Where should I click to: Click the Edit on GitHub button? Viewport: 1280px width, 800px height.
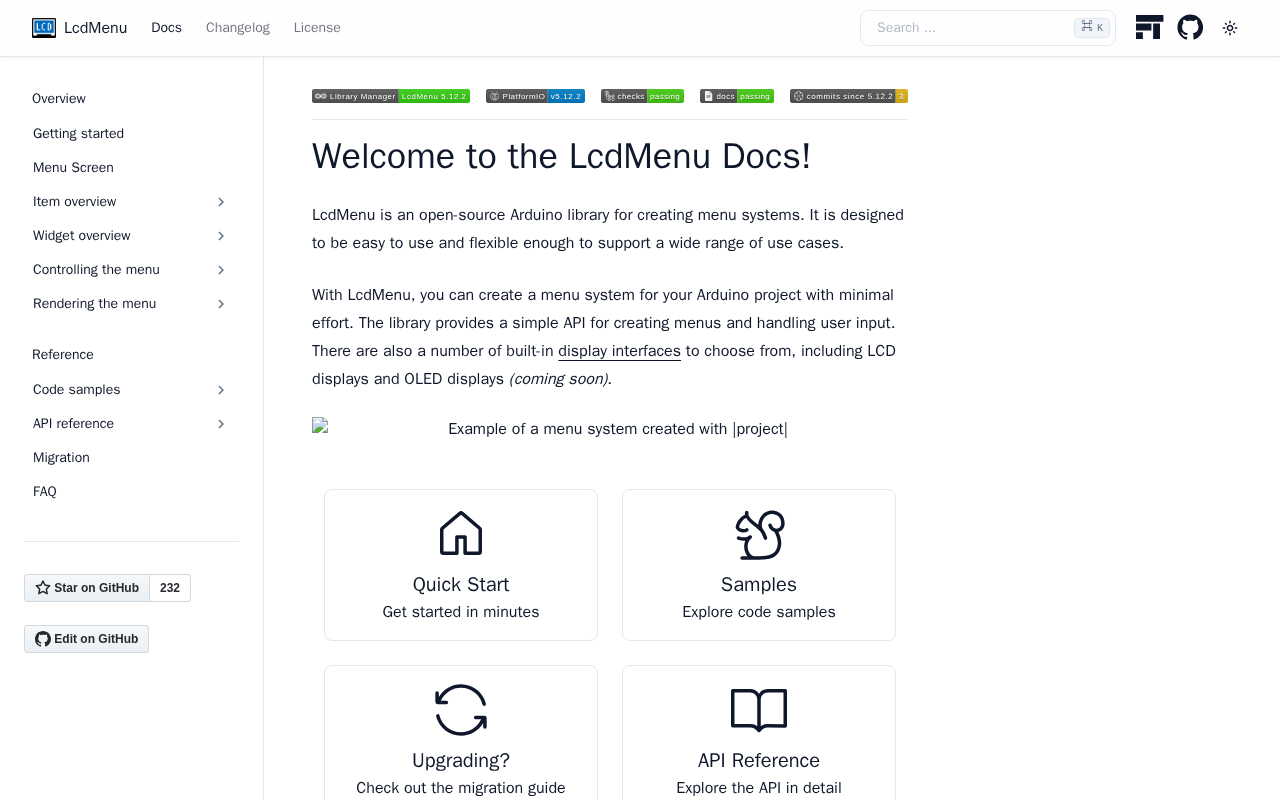coord(86,639)
